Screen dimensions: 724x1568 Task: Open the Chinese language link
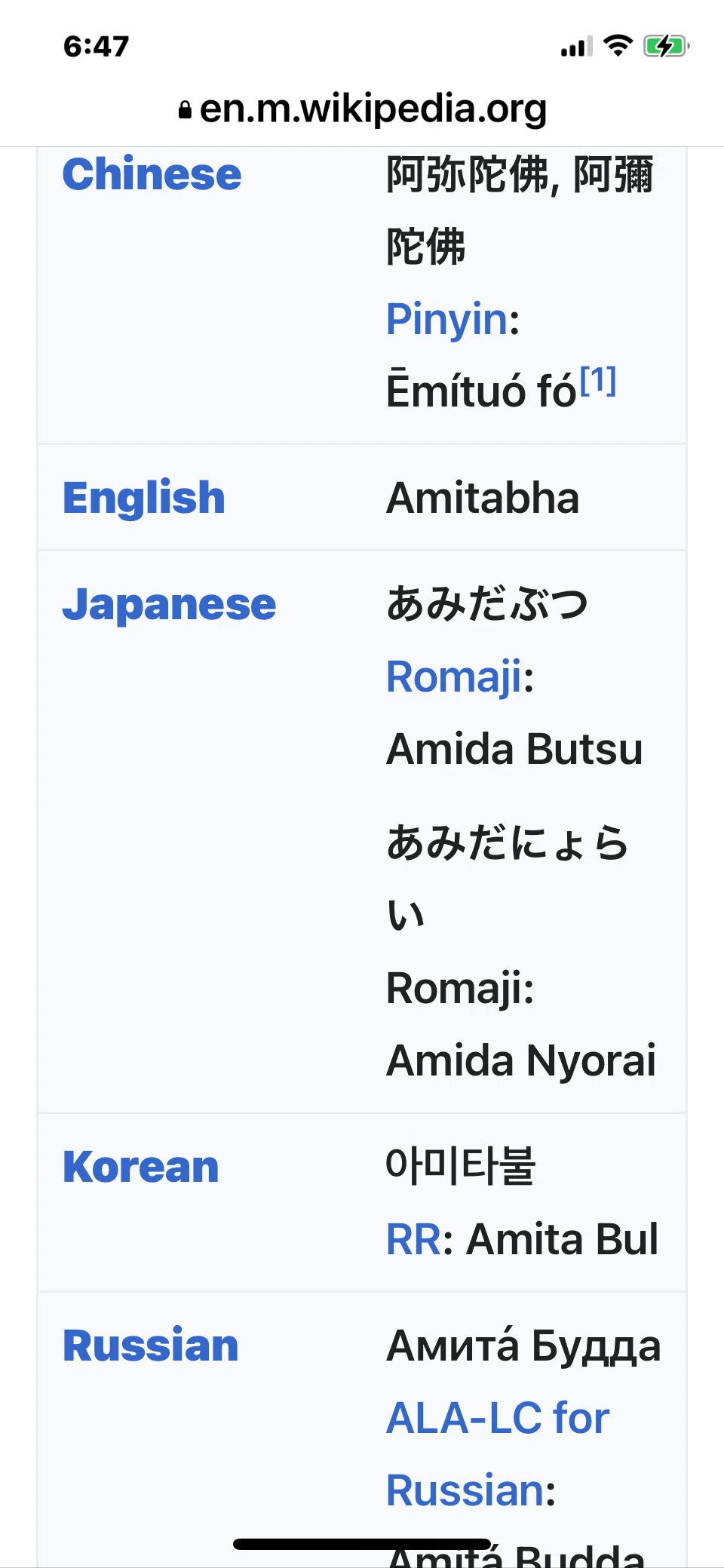click(x=152, y=174)
